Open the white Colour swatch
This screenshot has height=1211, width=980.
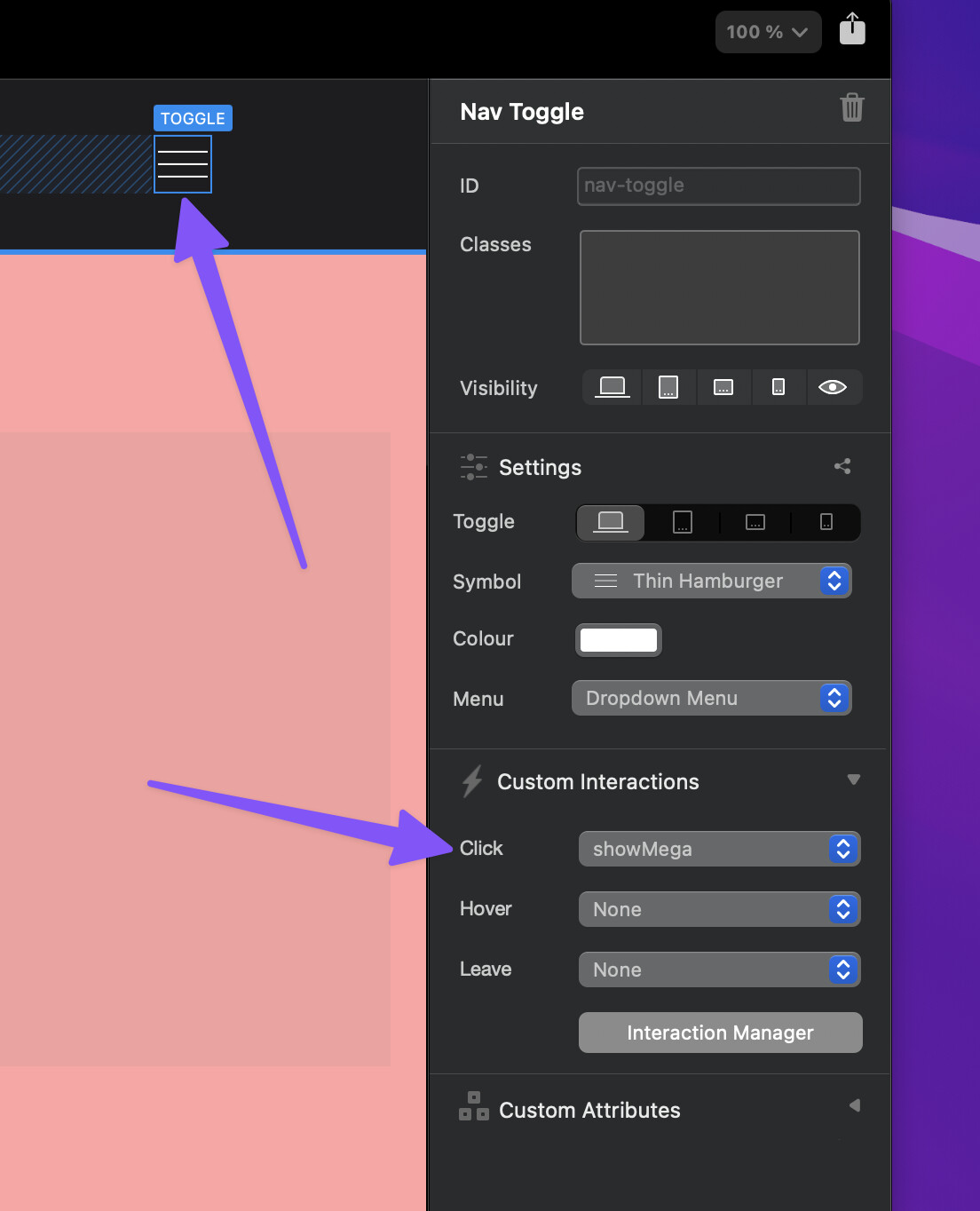tap(619, 639)
